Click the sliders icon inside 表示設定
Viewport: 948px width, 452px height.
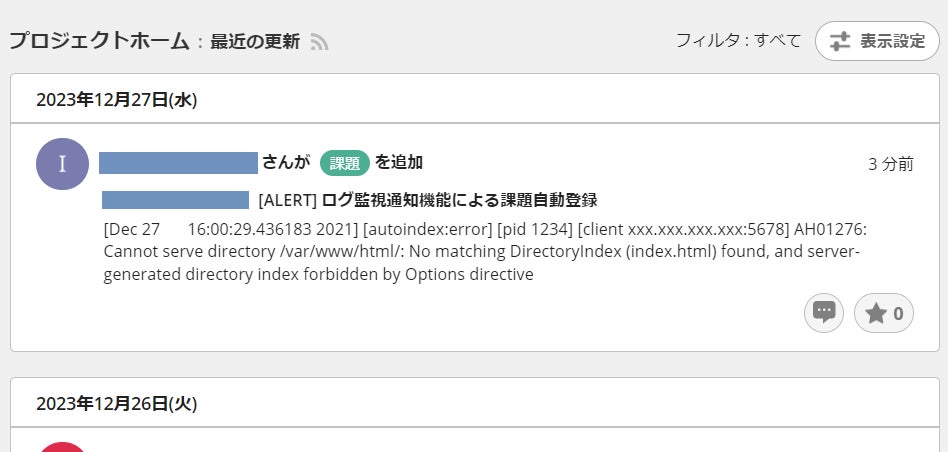[x=840, y=41]
